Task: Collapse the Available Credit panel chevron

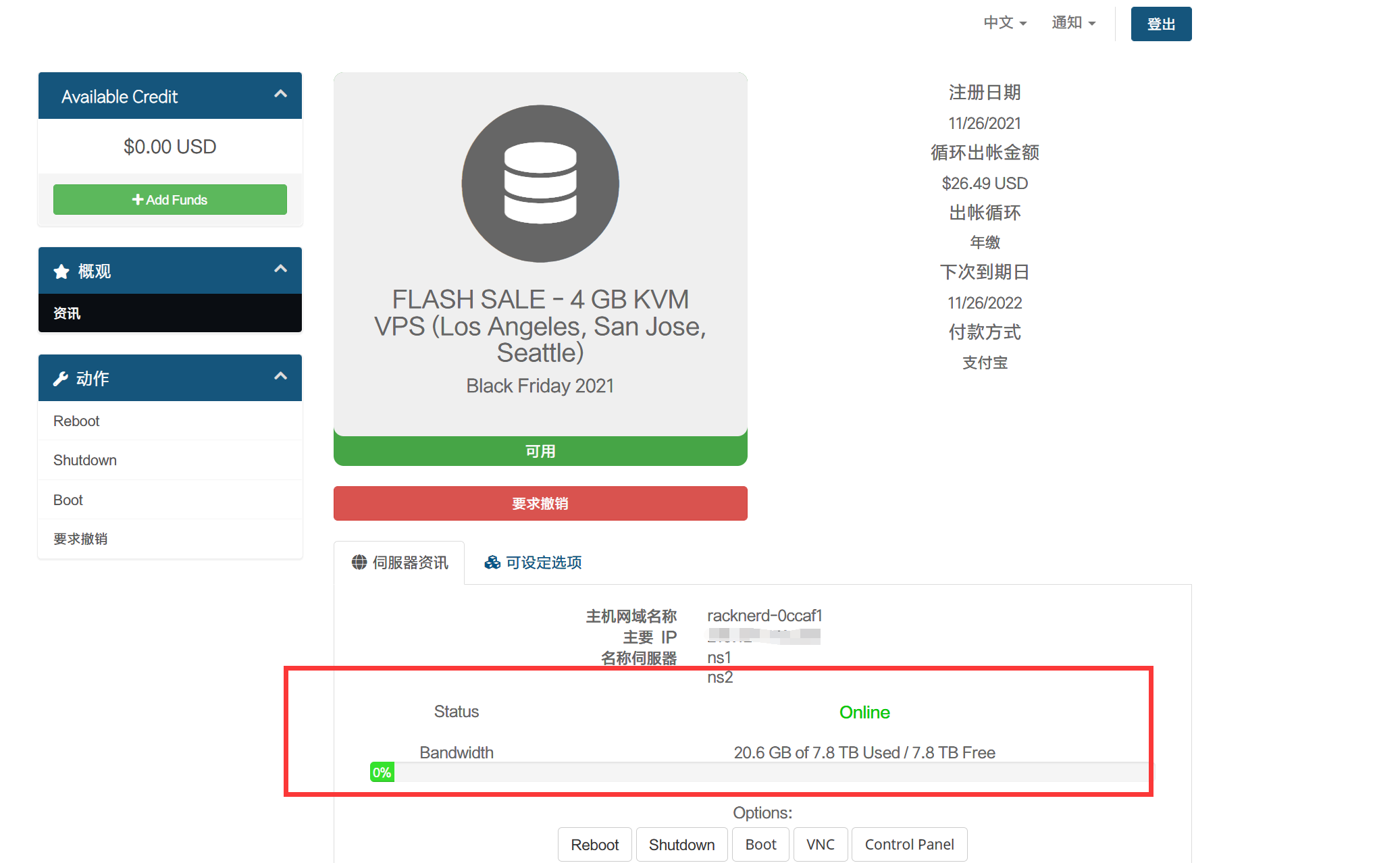Action: pos(280,94)
